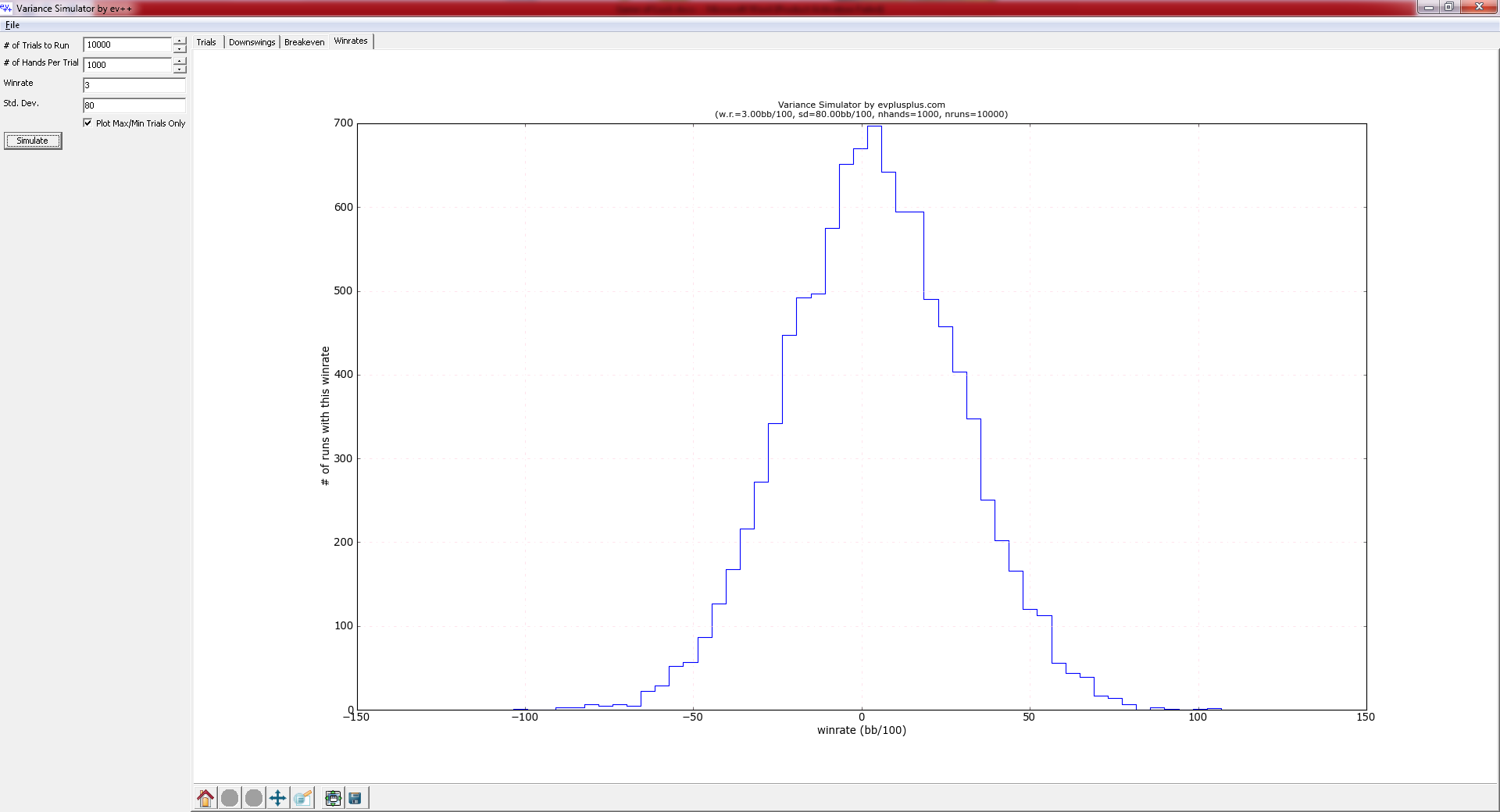This screenshot has height=812, width=1500.
Task: Click the 'Std. Dev.' label
Action: [21, 103]
